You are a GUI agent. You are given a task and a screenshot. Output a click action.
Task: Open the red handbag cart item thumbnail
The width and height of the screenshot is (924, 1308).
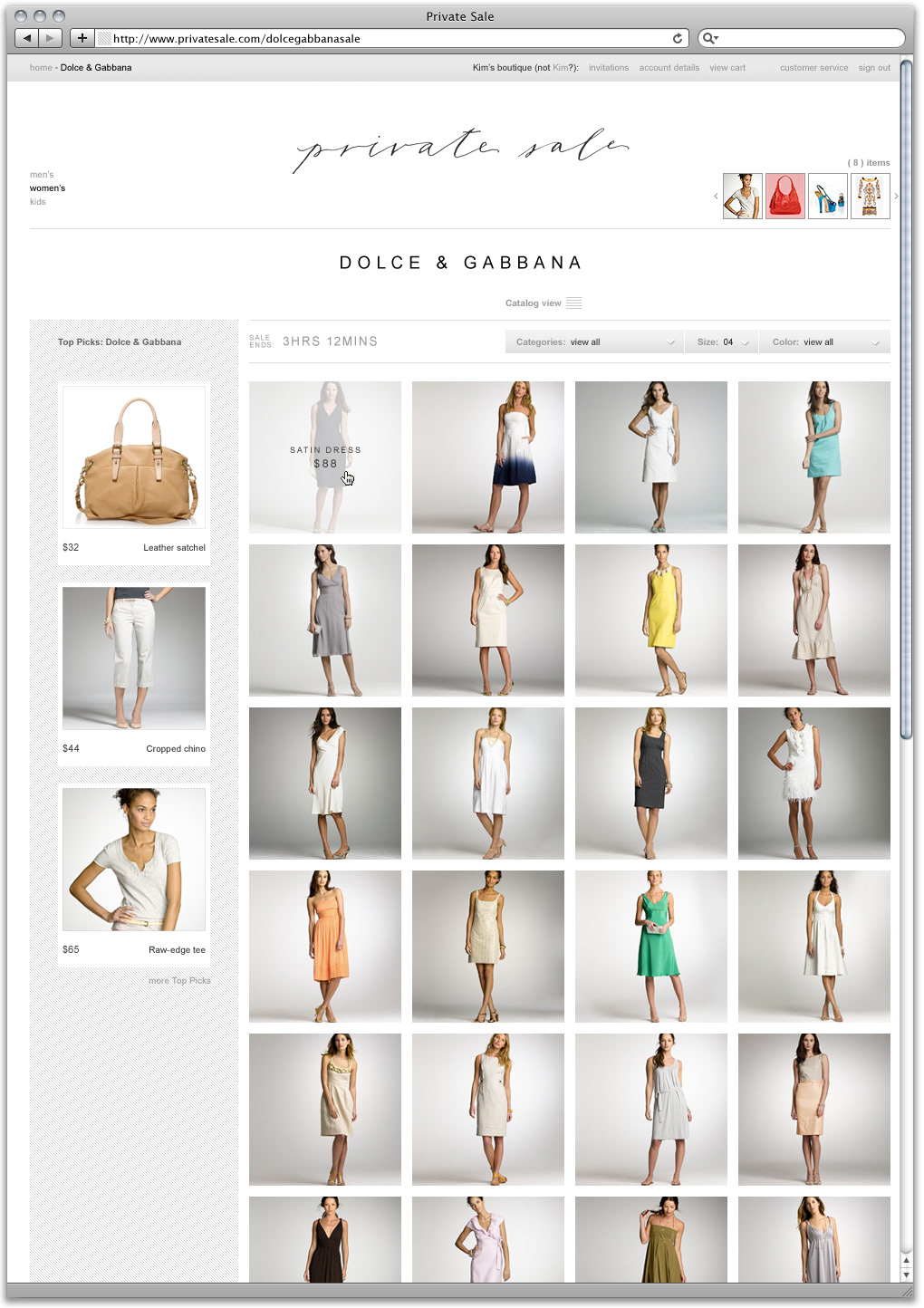[785, 196]
